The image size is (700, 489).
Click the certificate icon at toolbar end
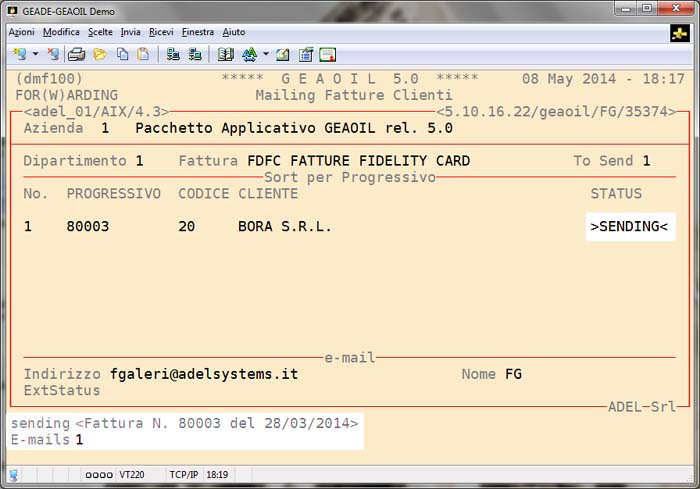tap(327, 54)
